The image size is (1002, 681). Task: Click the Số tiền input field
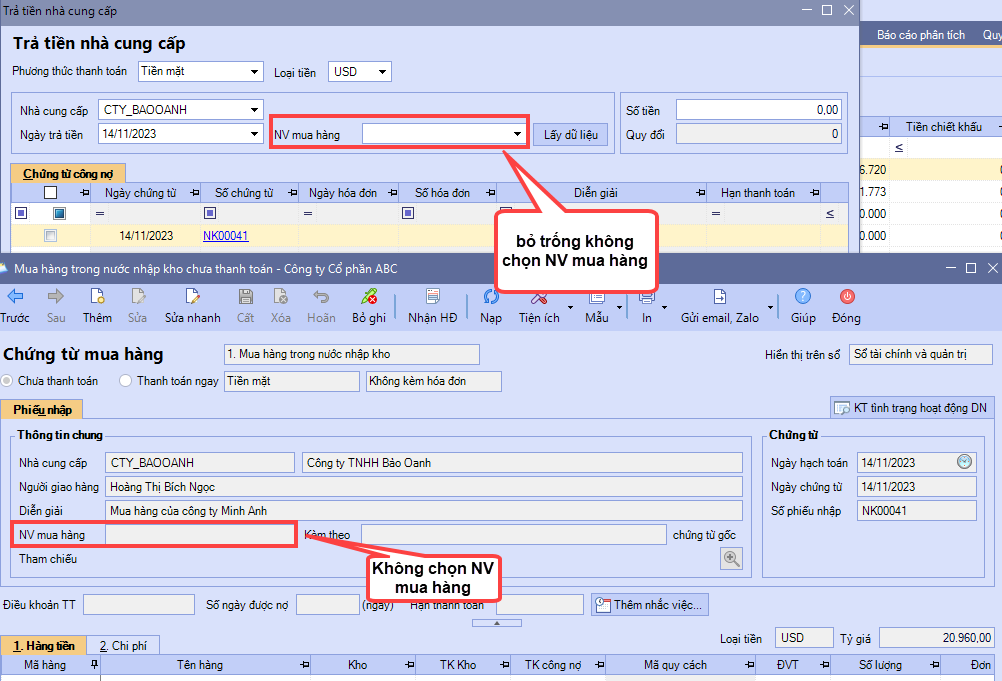point(758,110)
